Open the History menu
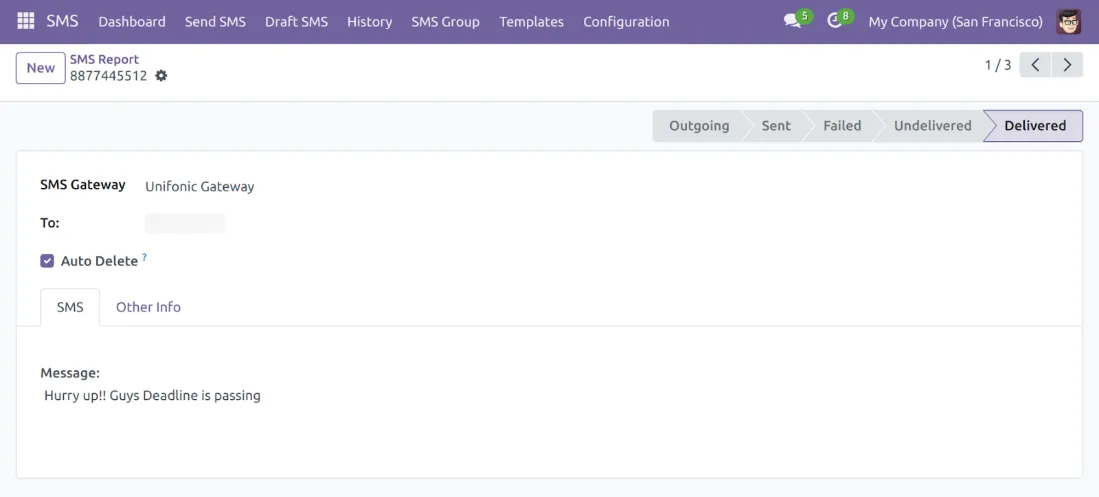 (369, 22)
